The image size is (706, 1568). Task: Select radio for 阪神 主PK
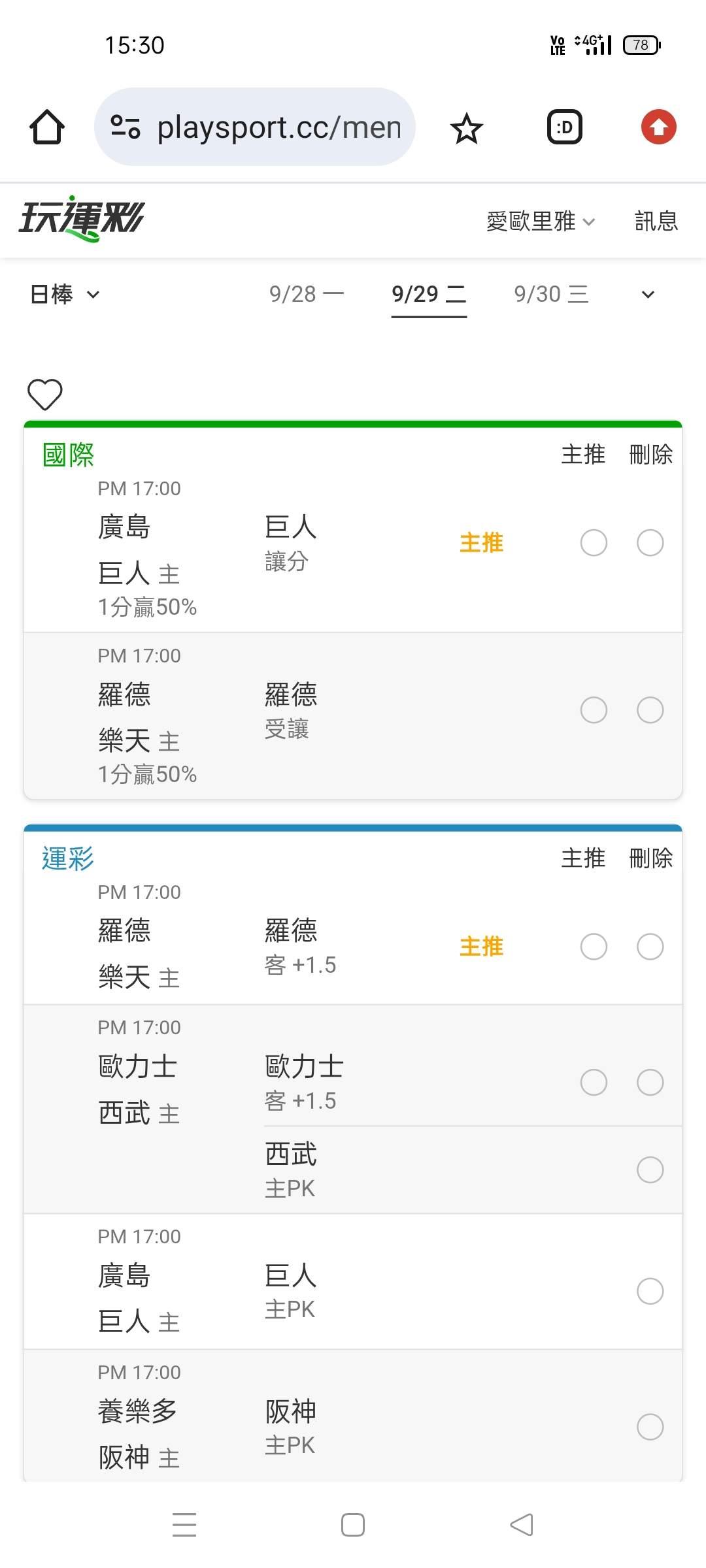click(x=650, y=1427)
